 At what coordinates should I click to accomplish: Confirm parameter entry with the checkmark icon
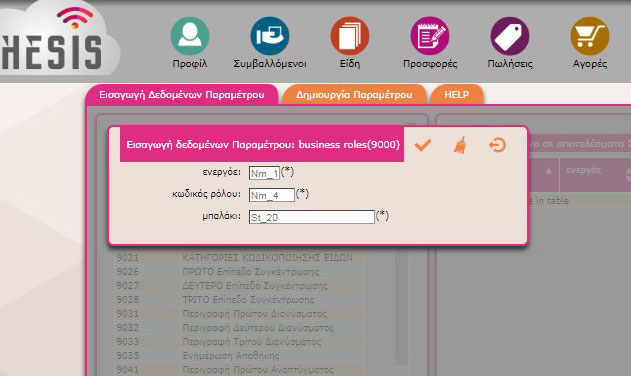423,145
